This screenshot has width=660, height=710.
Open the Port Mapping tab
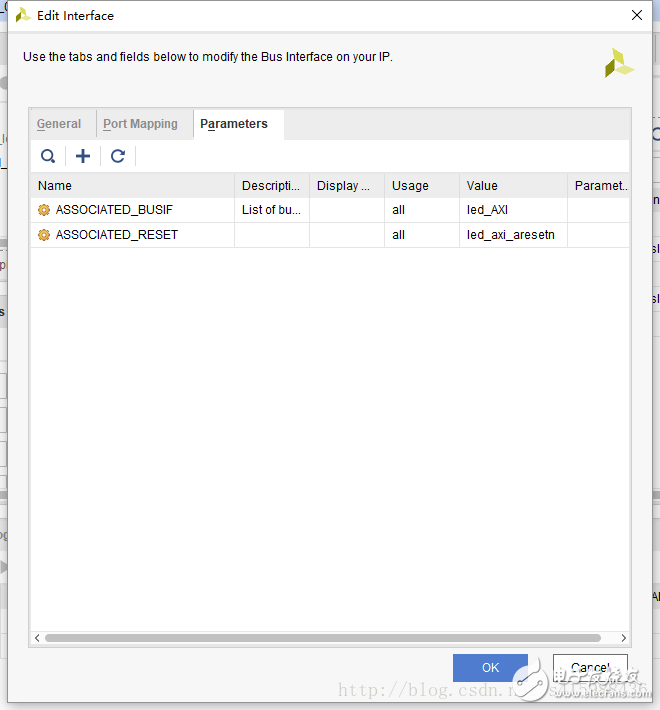click(140, 124)
